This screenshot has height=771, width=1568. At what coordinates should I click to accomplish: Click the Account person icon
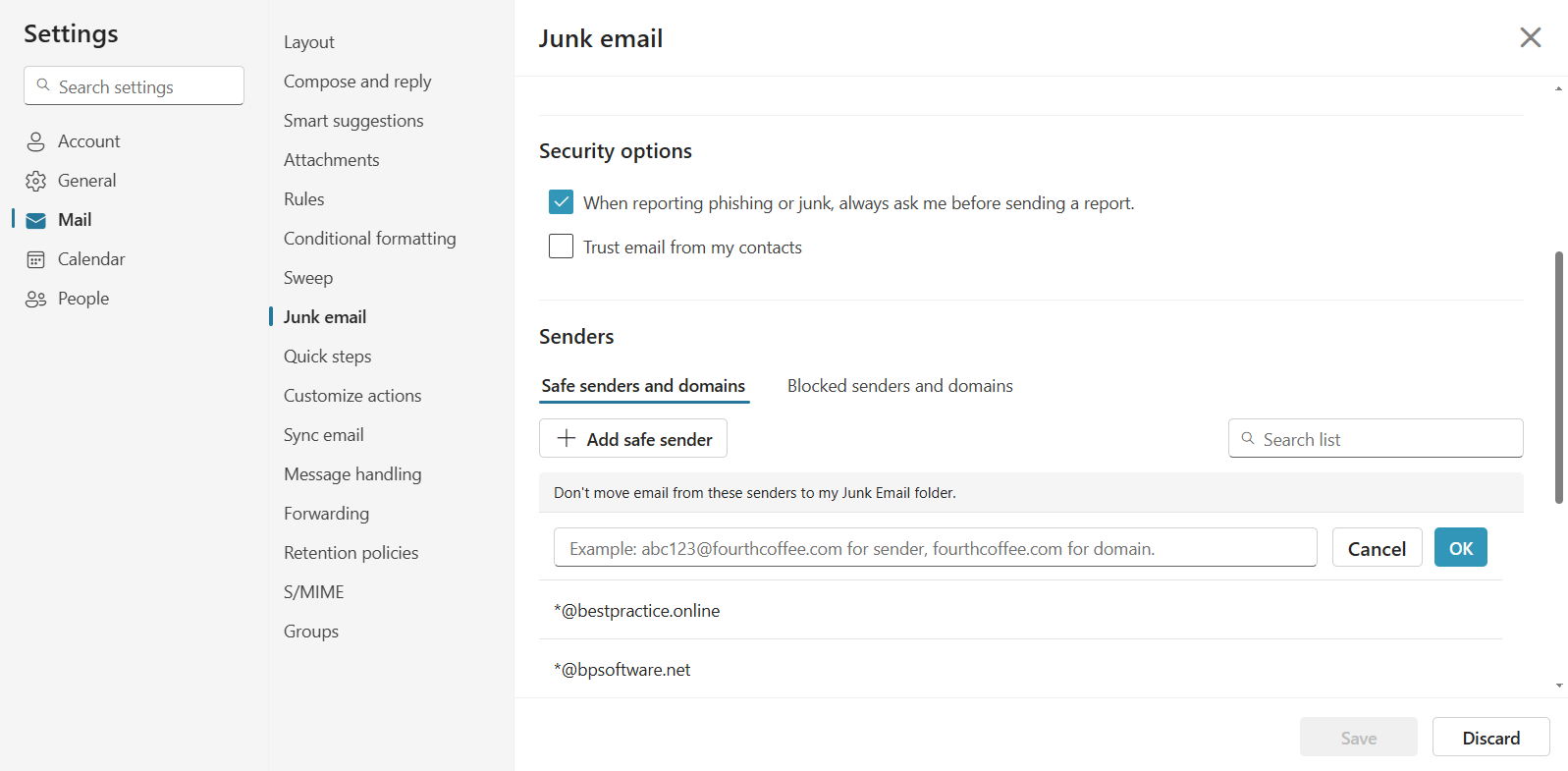(x=36, y=141)
